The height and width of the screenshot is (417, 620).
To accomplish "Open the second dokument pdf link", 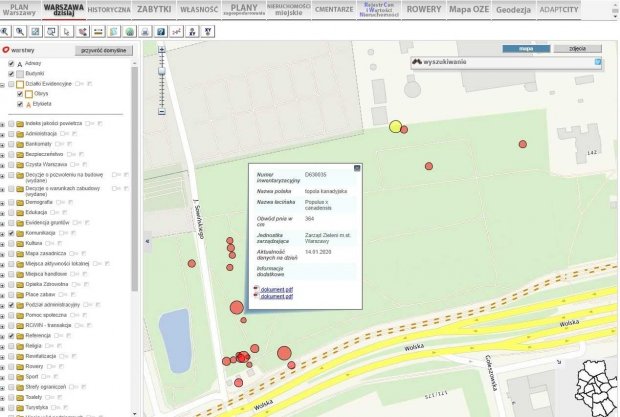I will pos(276,296).
